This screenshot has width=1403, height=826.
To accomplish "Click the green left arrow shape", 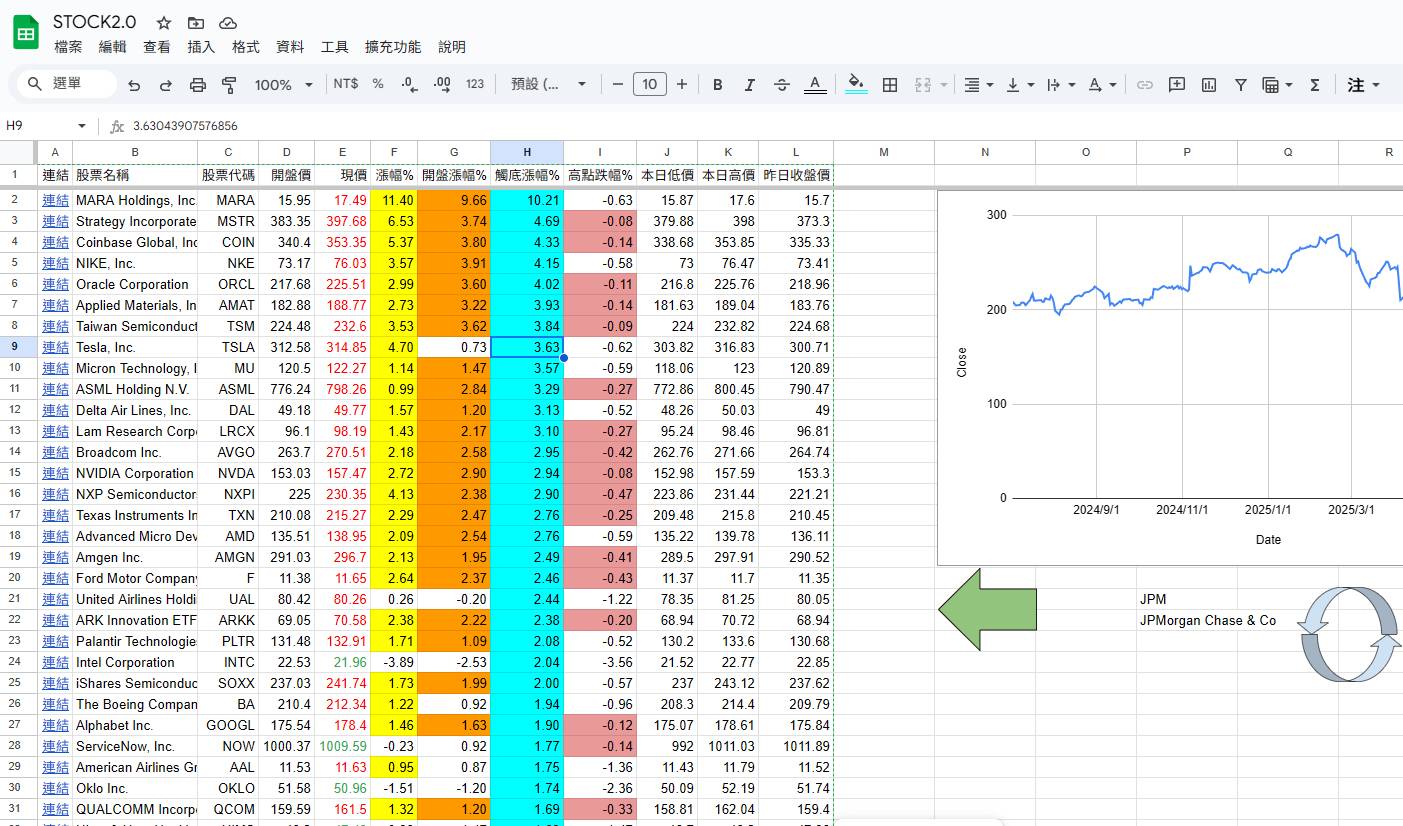I will pos(987,610).
